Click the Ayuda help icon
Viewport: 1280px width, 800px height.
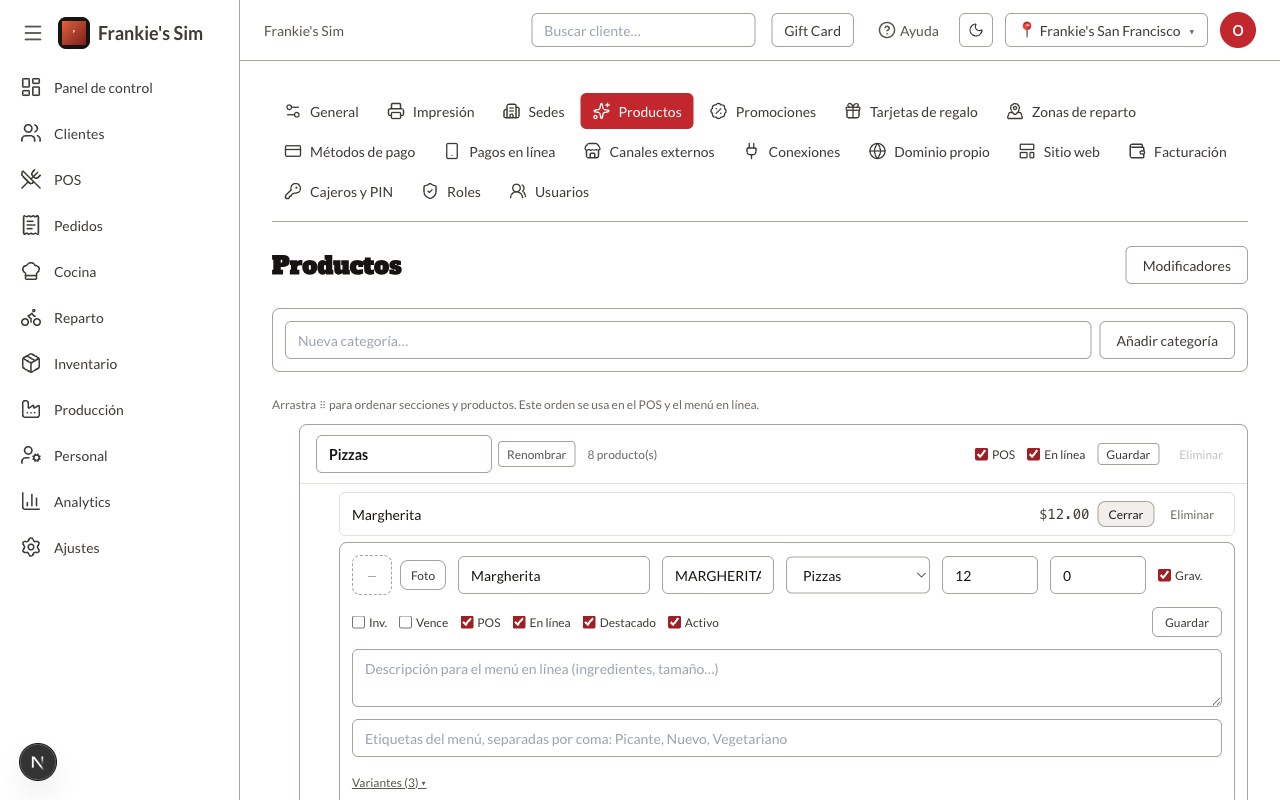pos(886,30)
